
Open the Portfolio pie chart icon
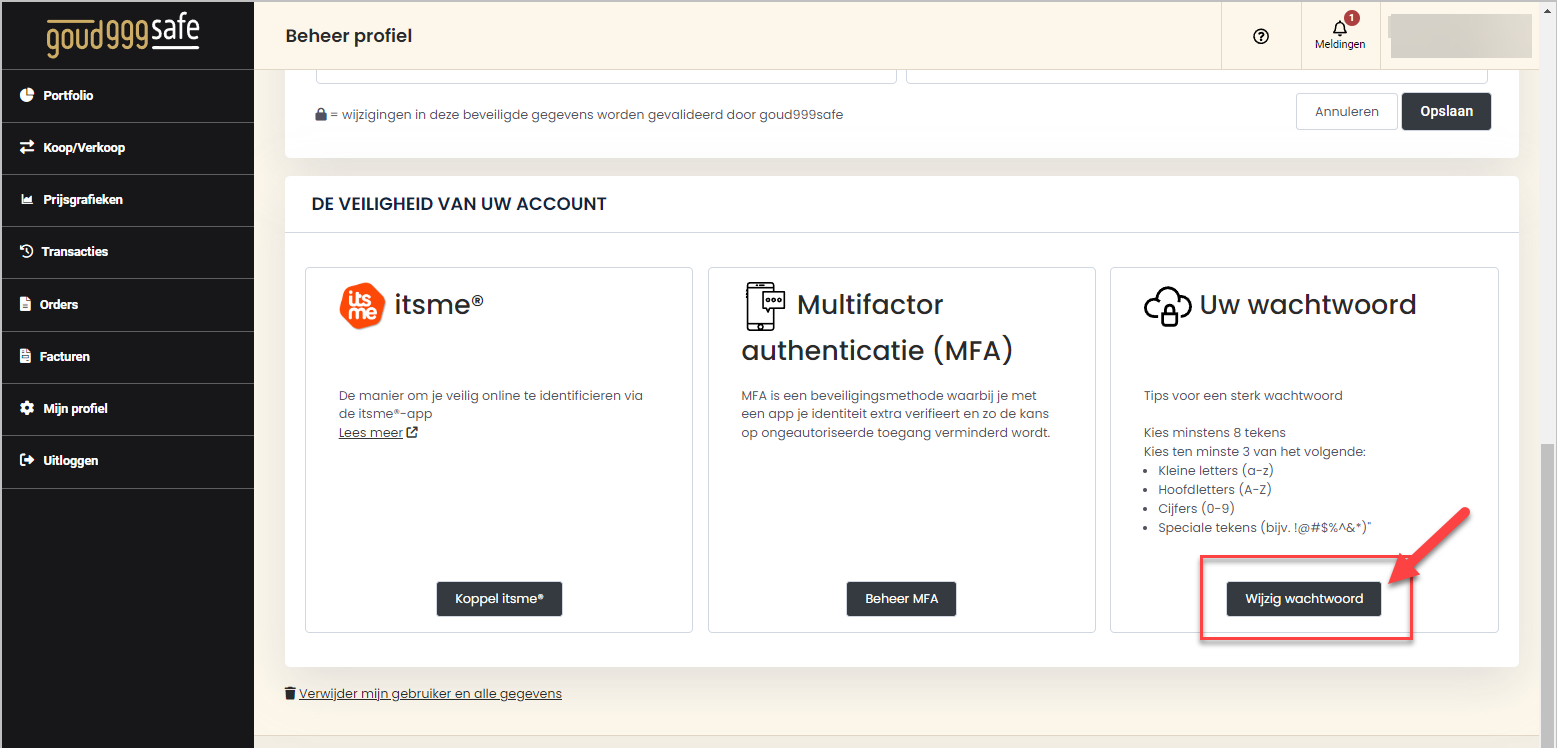[27, 95]
